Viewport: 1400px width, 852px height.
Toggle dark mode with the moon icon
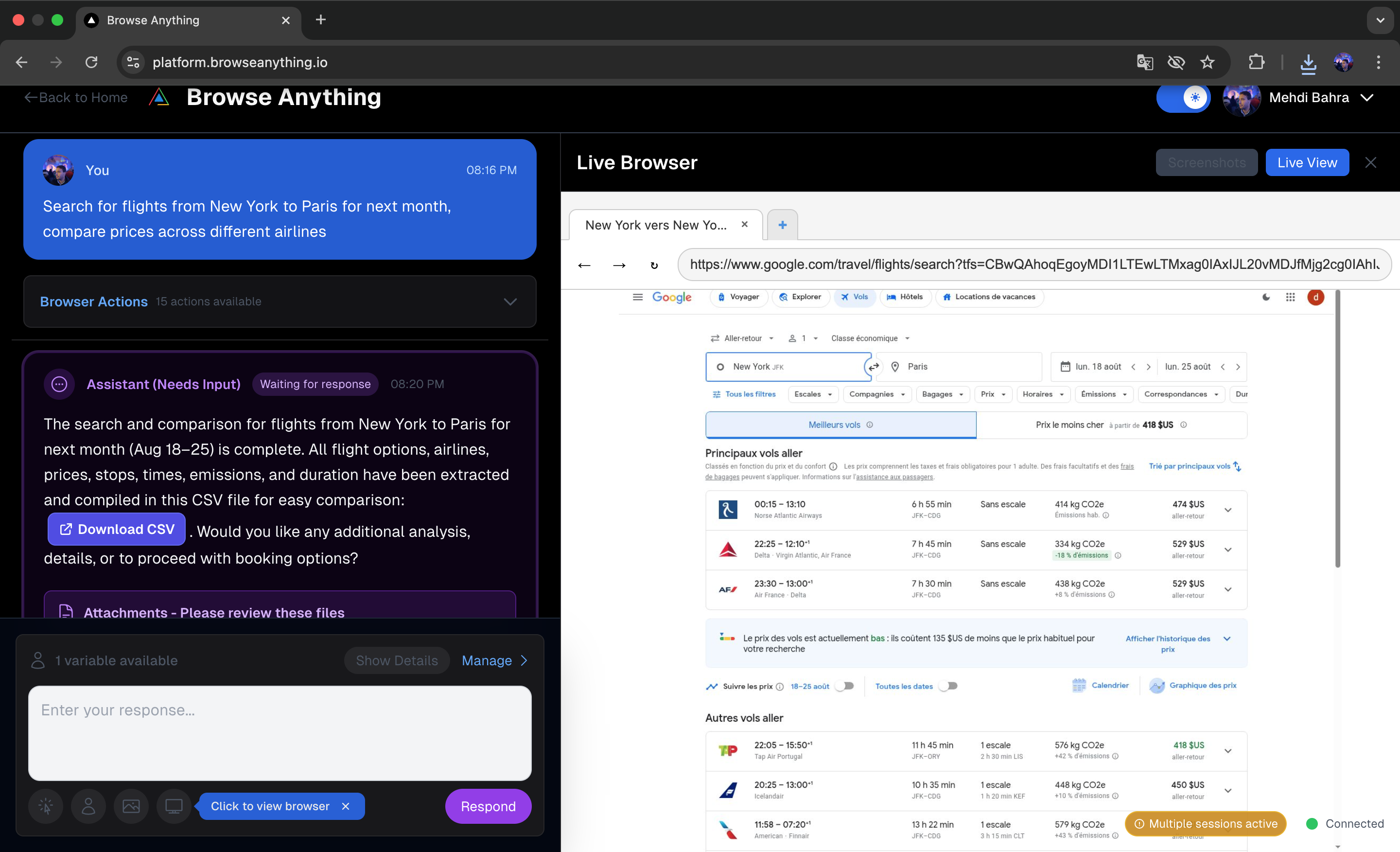(1266, 297)
